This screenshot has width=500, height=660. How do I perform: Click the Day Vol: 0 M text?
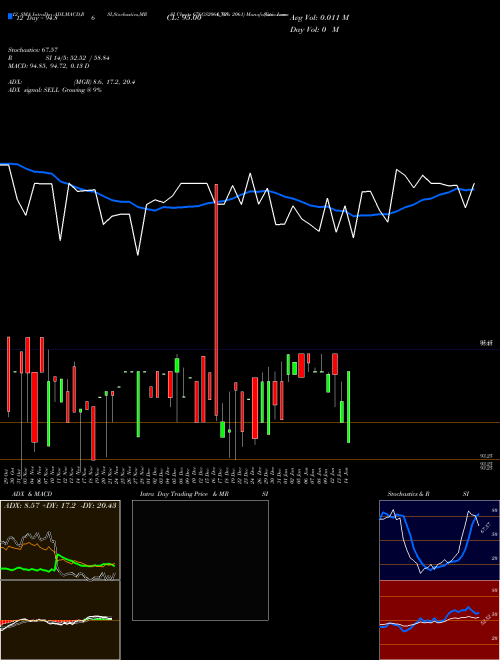pos(314,30)
